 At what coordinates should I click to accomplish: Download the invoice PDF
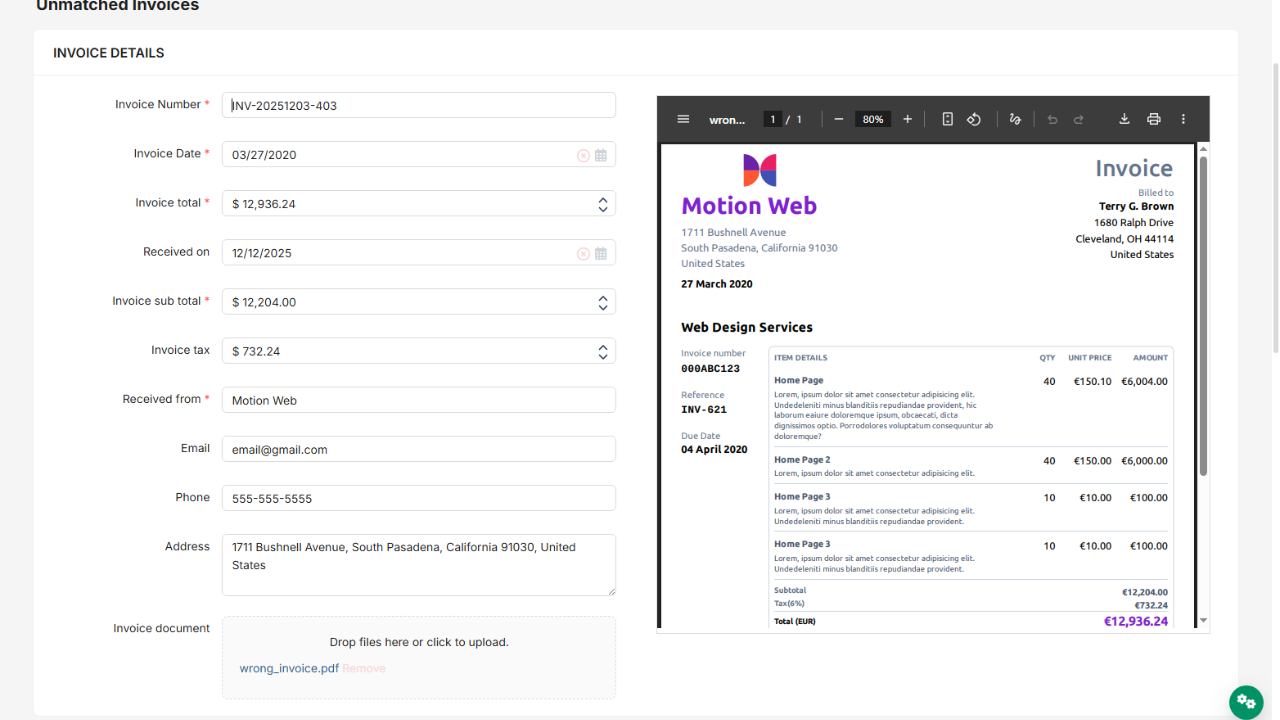point(1124,119)
